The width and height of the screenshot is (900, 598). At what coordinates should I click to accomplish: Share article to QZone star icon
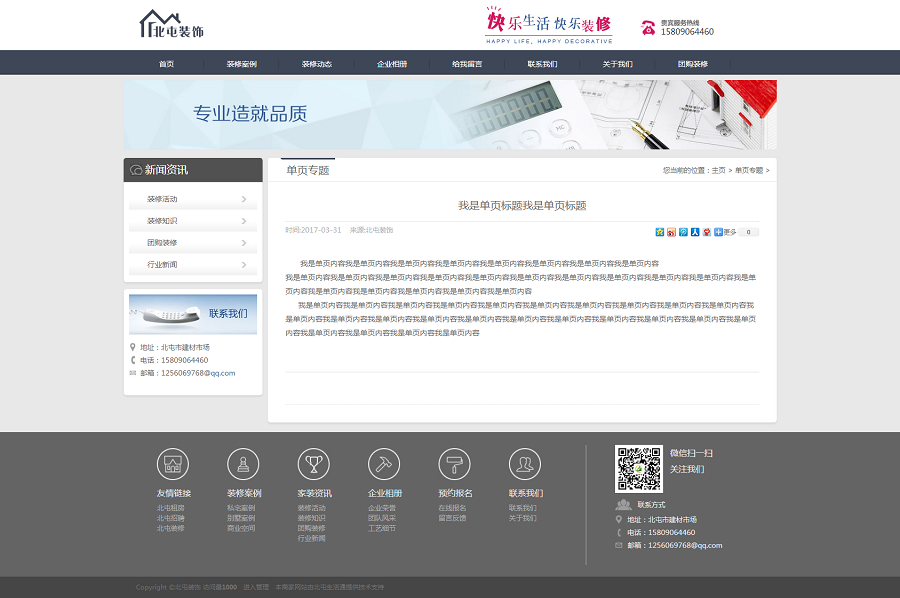click(x=659, y=232)
